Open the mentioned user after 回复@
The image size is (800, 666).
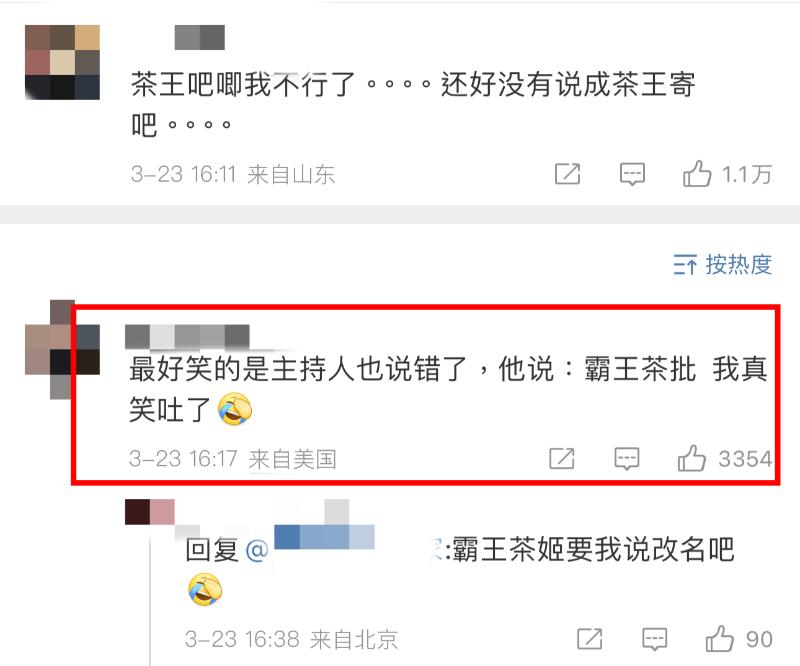click(324, 537)
